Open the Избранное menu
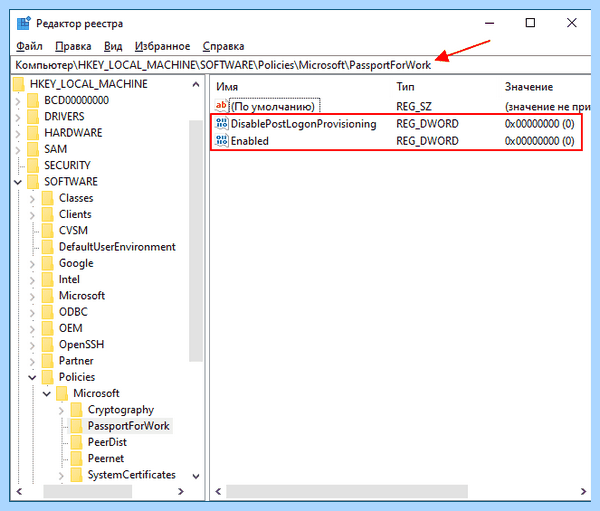This screenshot has height=511, width=600. click(x=162, y=46)
